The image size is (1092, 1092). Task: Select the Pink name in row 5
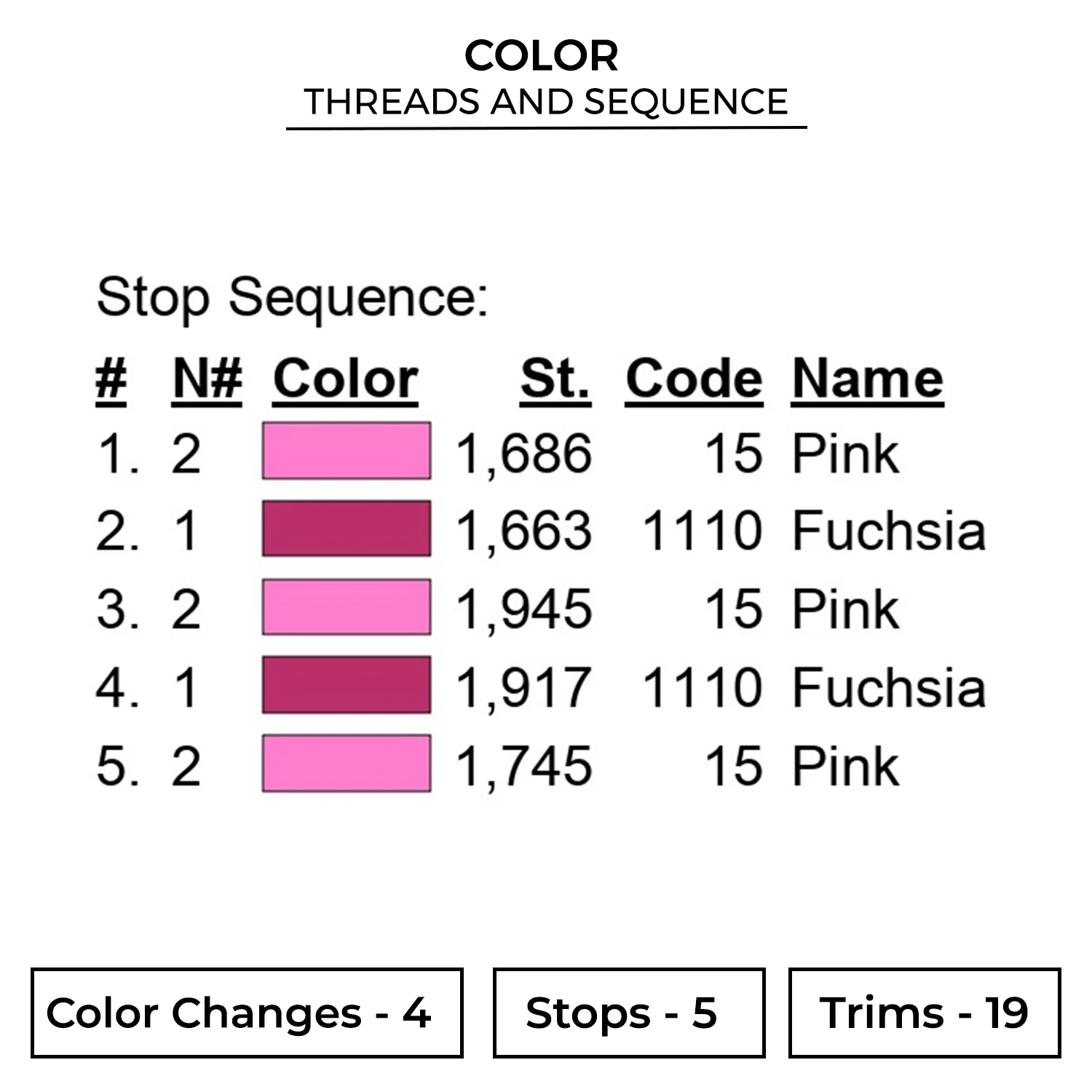tap(845, 767)
